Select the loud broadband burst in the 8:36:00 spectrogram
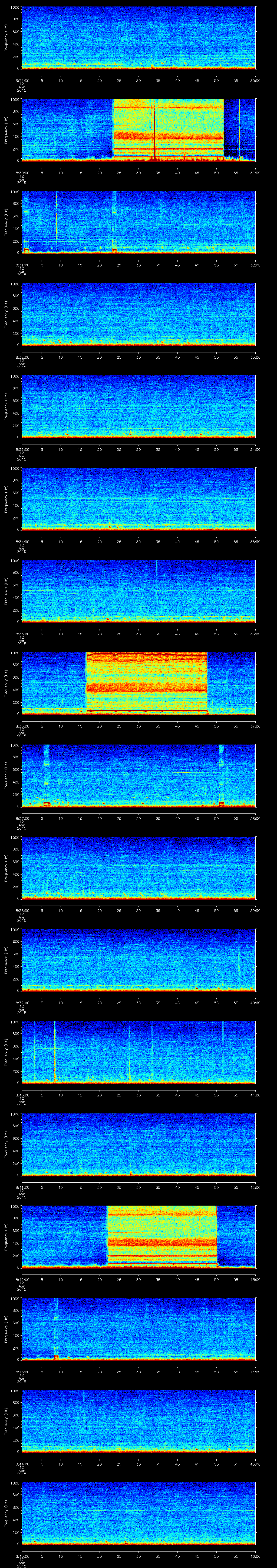 tap(147, 683)
